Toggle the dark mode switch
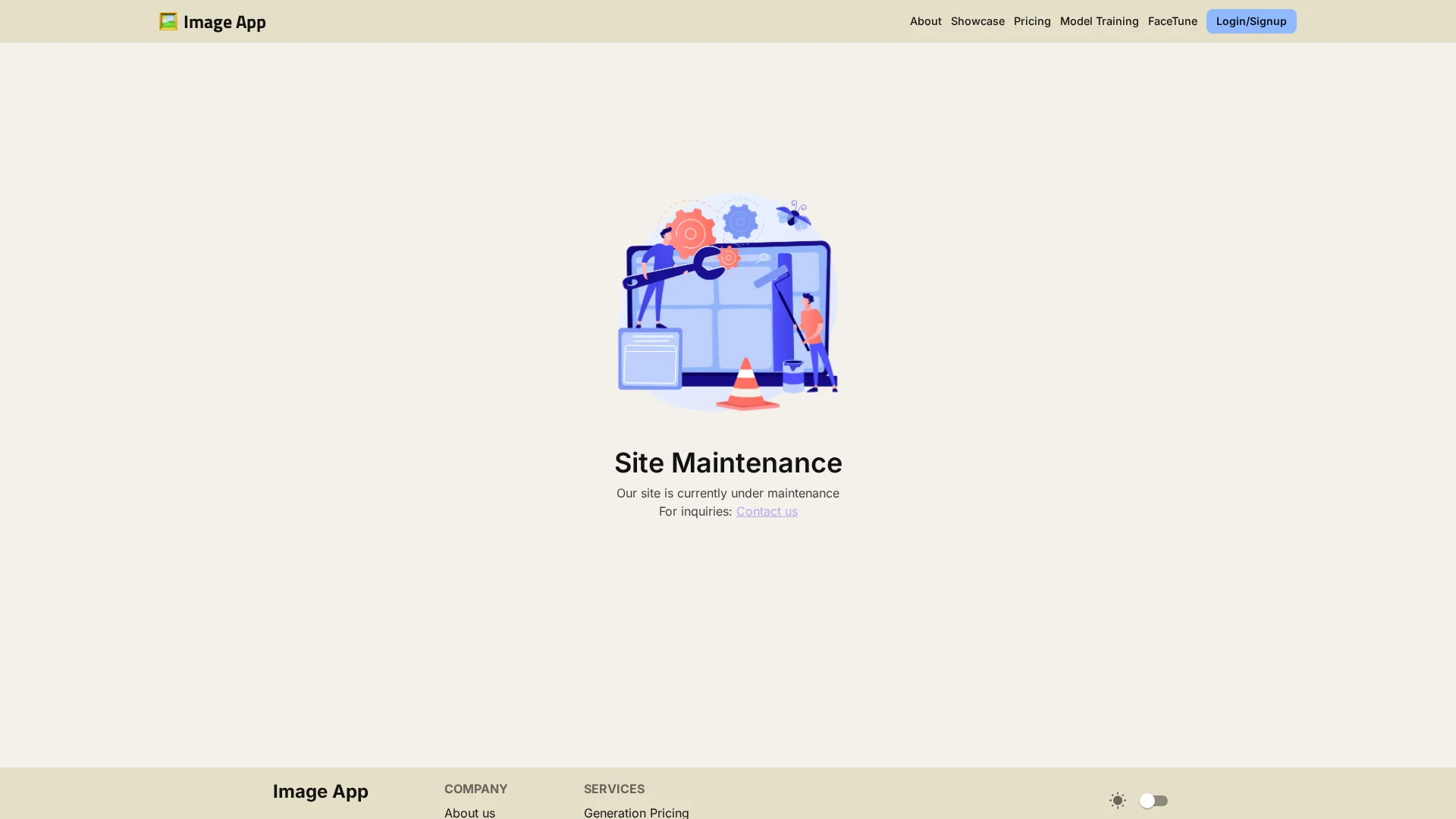The width and height of the screenshot is (1456, 819). (x=1153, y=800)
